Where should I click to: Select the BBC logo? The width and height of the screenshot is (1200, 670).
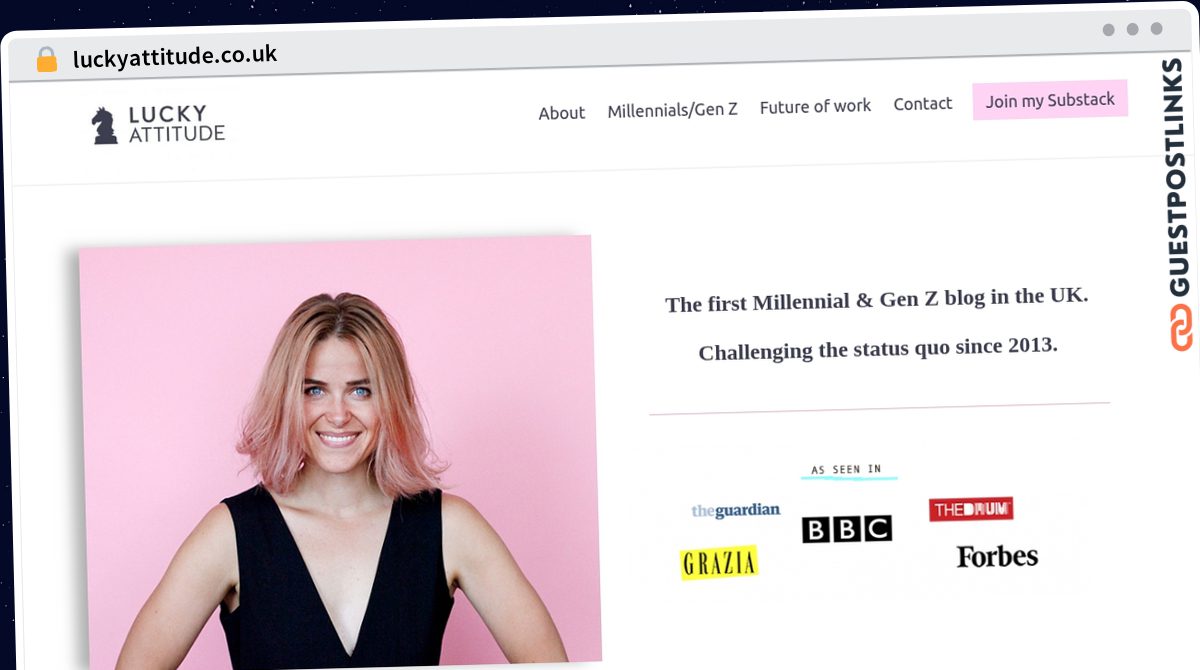pyautogui.click(x=847, y=528)
